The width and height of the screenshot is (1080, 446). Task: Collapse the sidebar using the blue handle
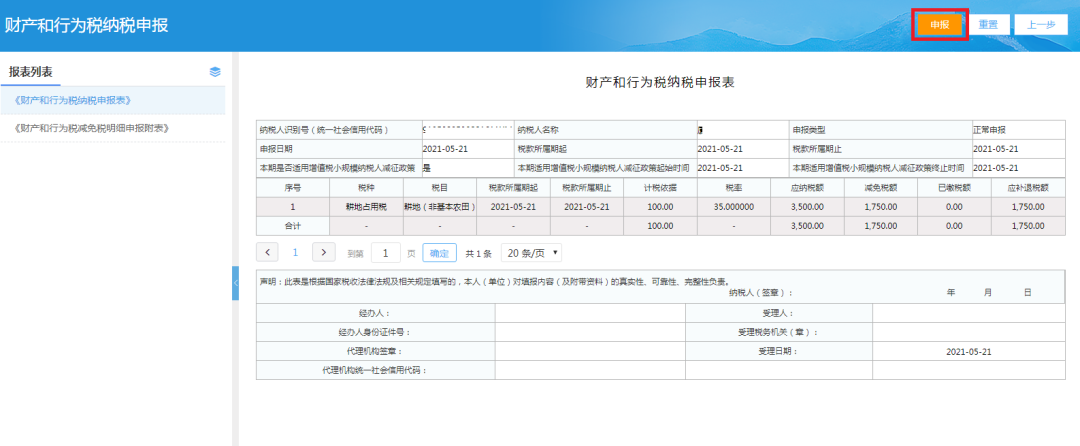pos(235,283)
